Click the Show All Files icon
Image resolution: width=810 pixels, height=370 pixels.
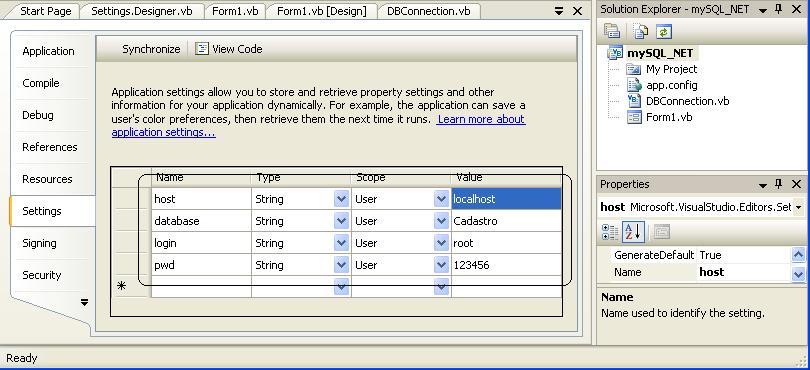point(641,32)
